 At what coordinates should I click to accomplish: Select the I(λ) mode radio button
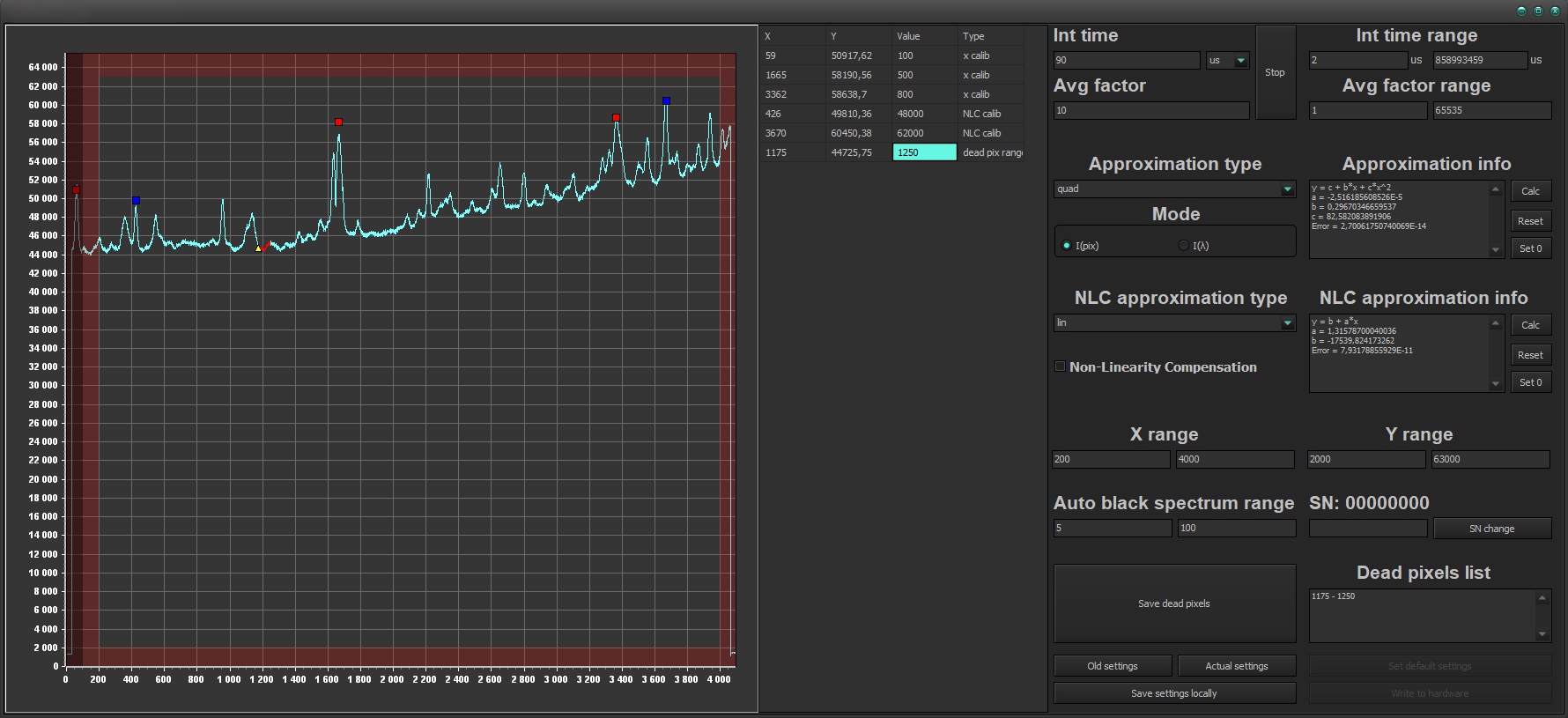pos(1184,246)
